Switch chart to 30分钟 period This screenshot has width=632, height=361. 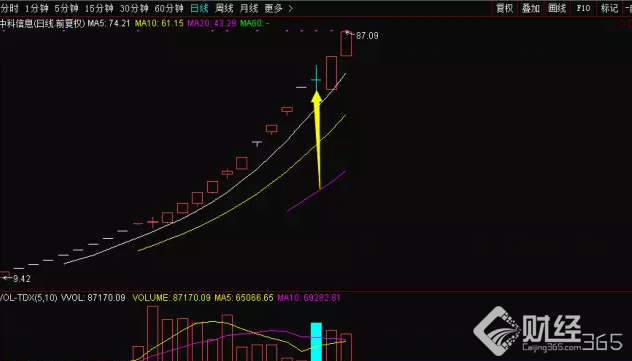click(x=134, y=8)
